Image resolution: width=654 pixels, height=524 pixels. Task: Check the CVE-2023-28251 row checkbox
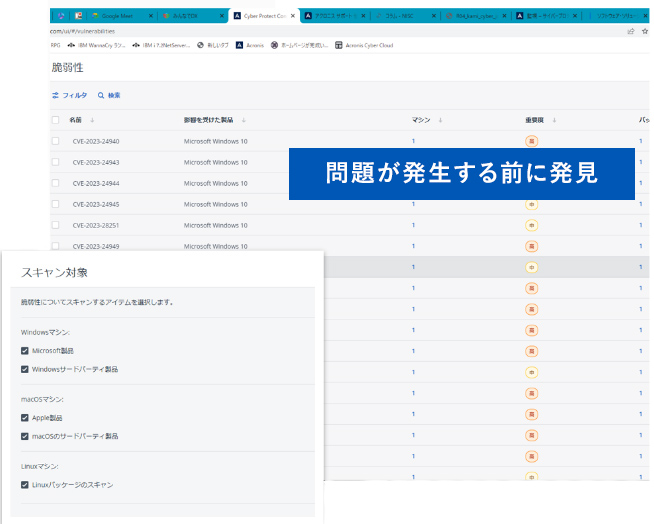[55, 225]
